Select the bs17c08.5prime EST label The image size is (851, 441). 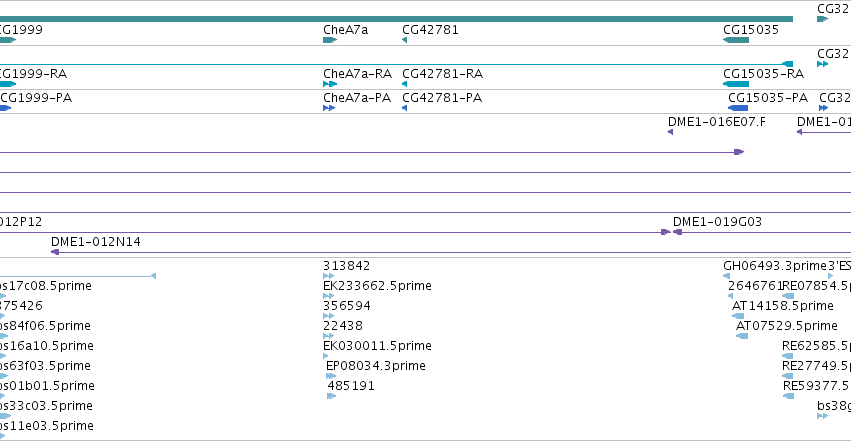pyautogui.click(x=46, y=286)
